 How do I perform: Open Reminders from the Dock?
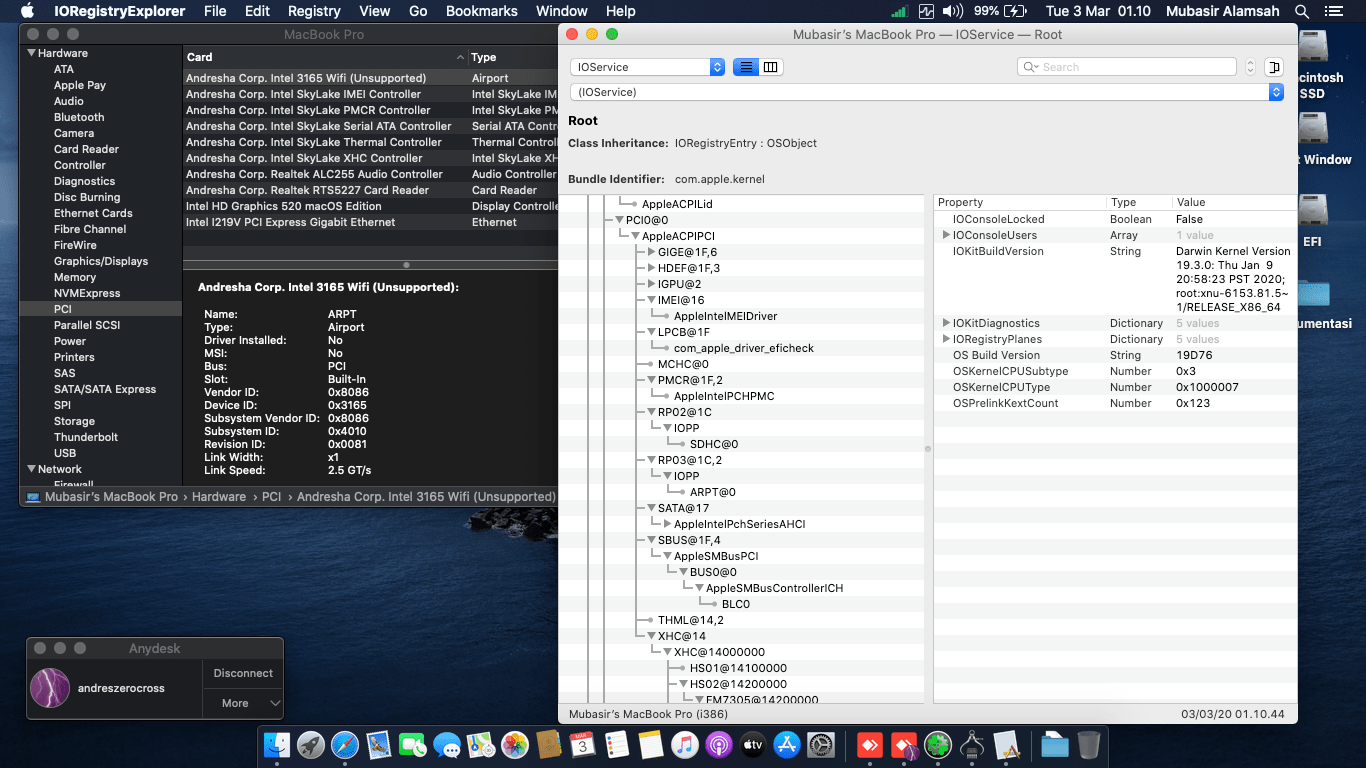617,744
